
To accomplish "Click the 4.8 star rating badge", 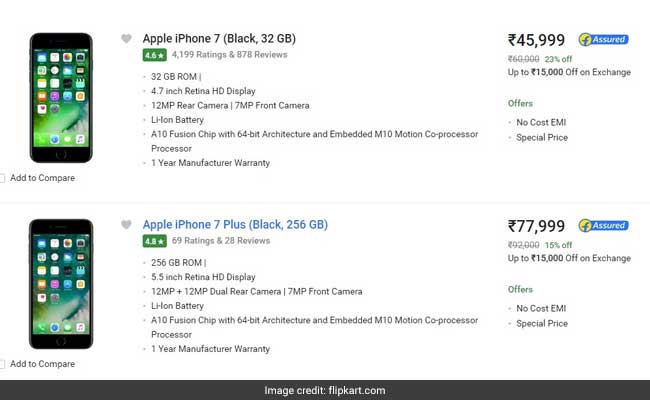I will pos(153,242).
